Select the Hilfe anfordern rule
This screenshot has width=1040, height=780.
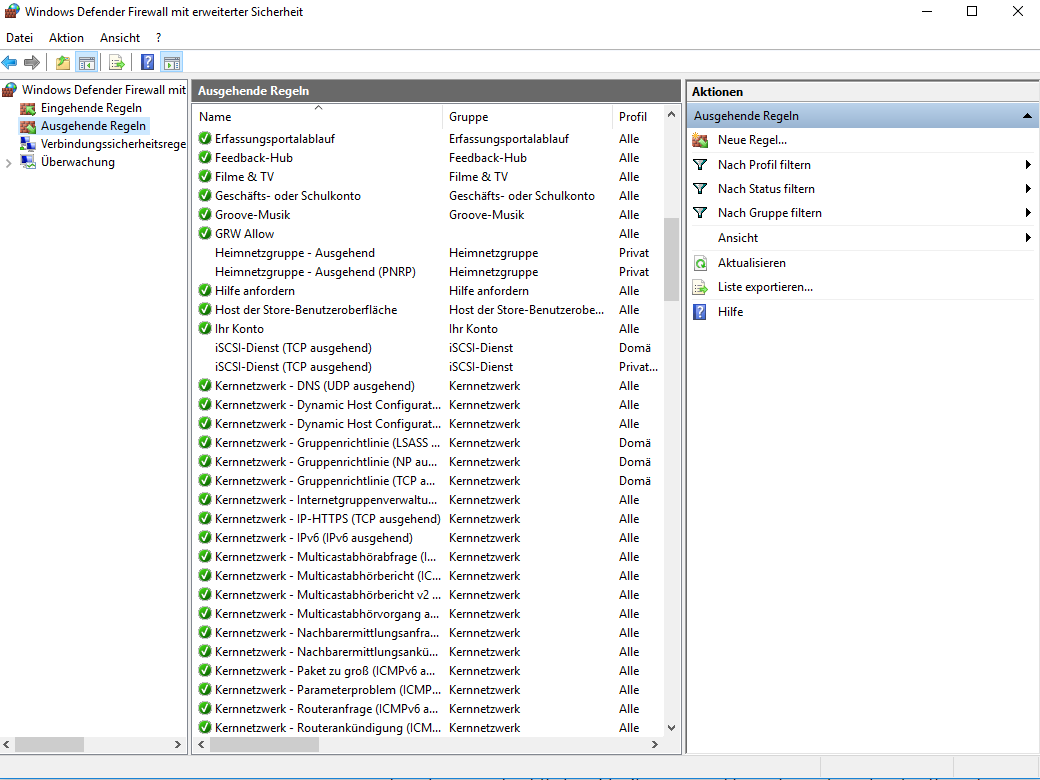tap(255, 291)
